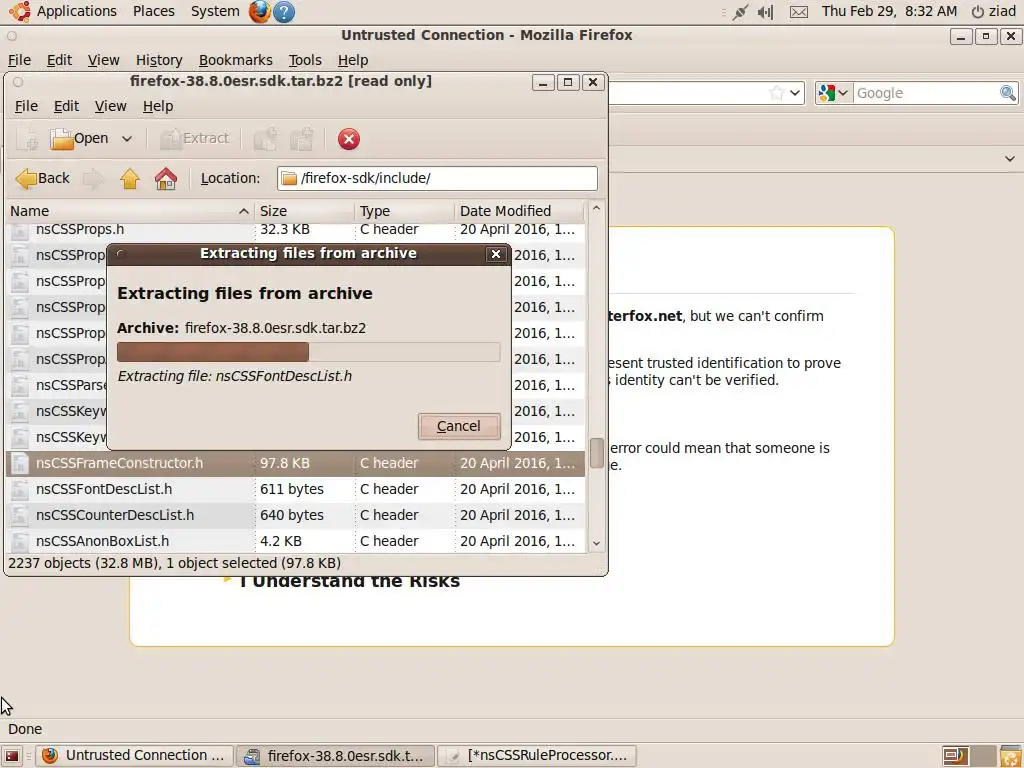Open the tab list dropdown arrow
The width and height of the screenshot is (1024, 768).
click(1010, 159)
